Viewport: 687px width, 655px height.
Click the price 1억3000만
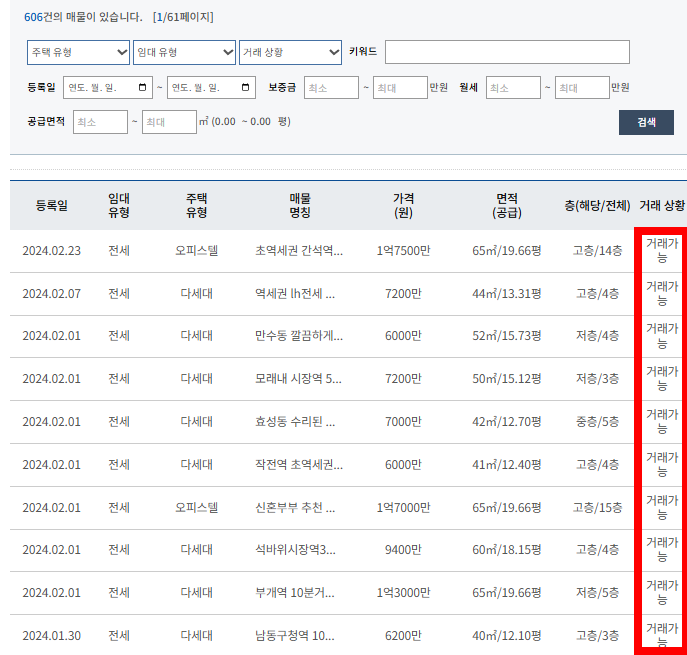[x=403, y=592]
